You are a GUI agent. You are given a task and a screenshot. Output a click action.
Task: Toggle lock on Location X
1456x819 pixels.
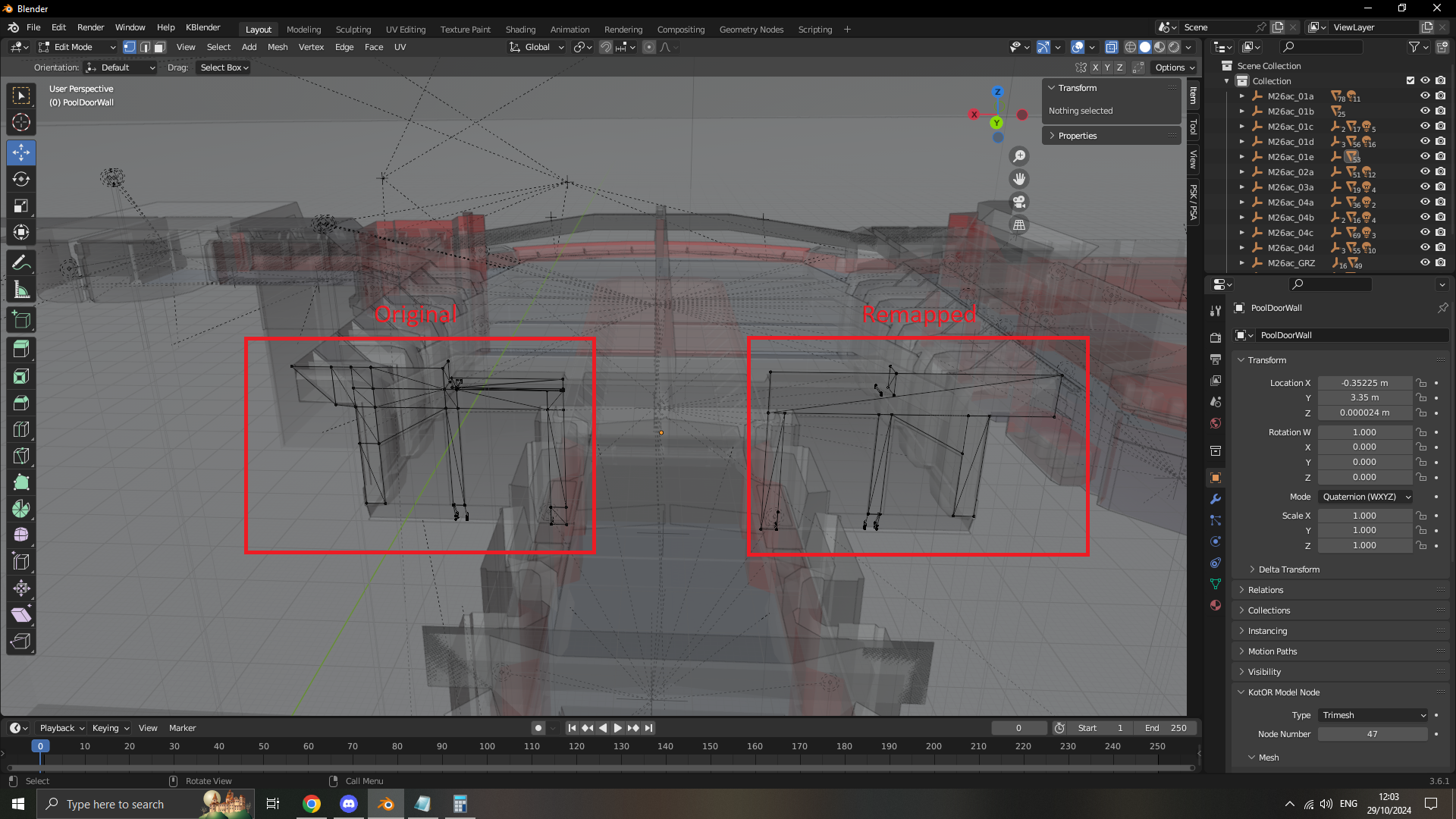coord(1422,383)
